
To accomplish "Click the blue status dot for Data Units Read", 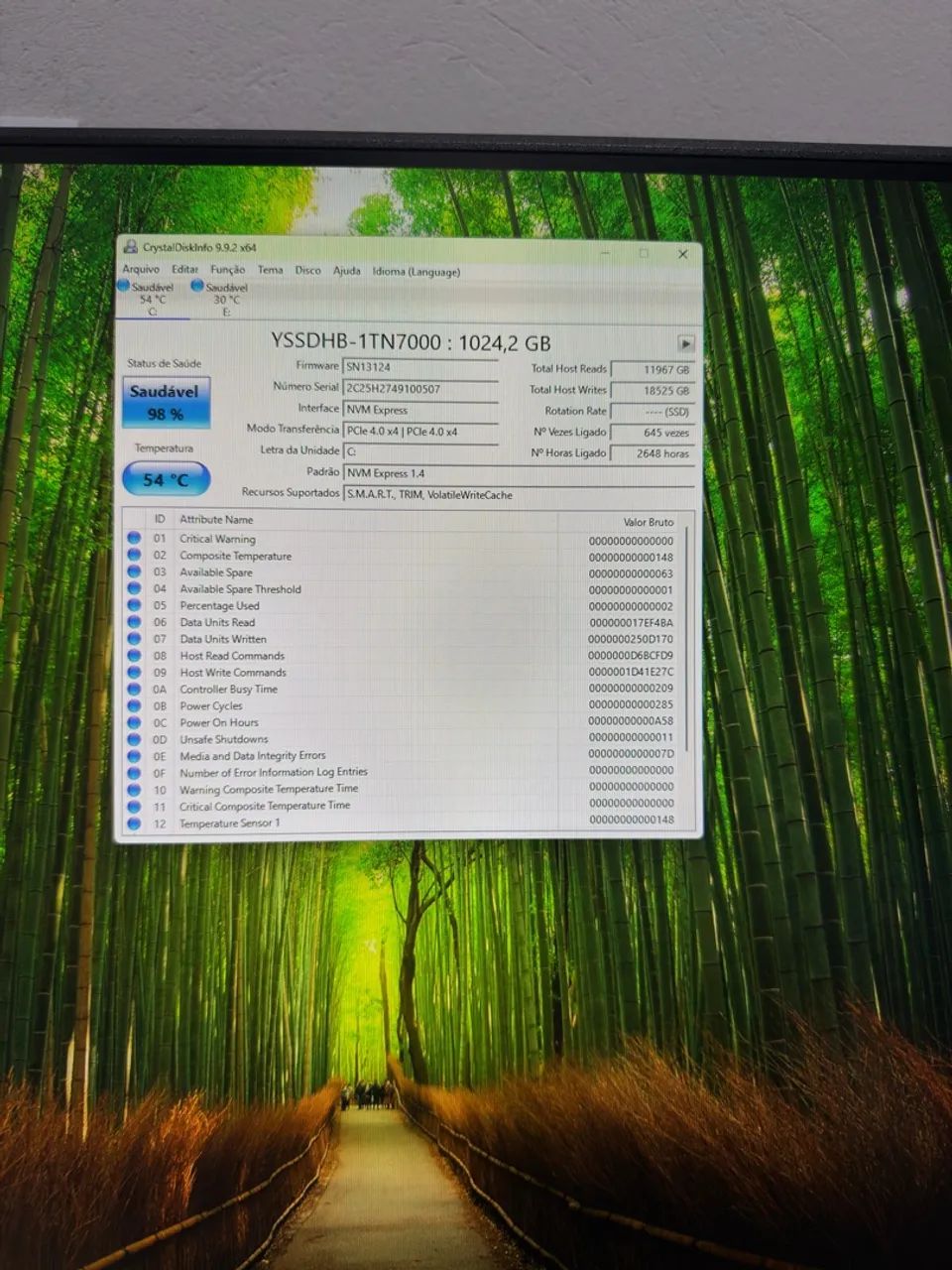I will coord(134,622).
